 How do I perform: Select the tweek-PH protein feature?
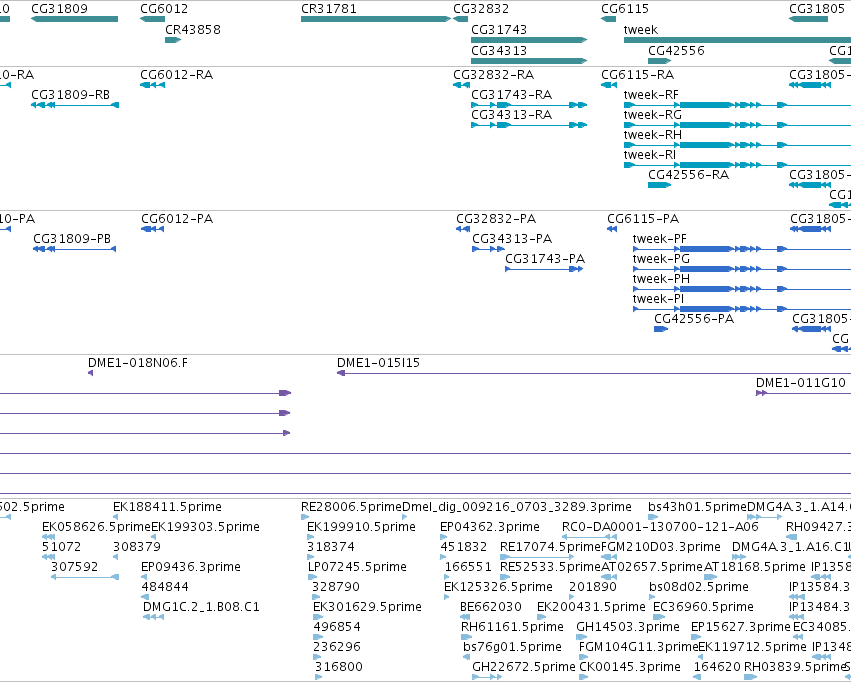742,289
